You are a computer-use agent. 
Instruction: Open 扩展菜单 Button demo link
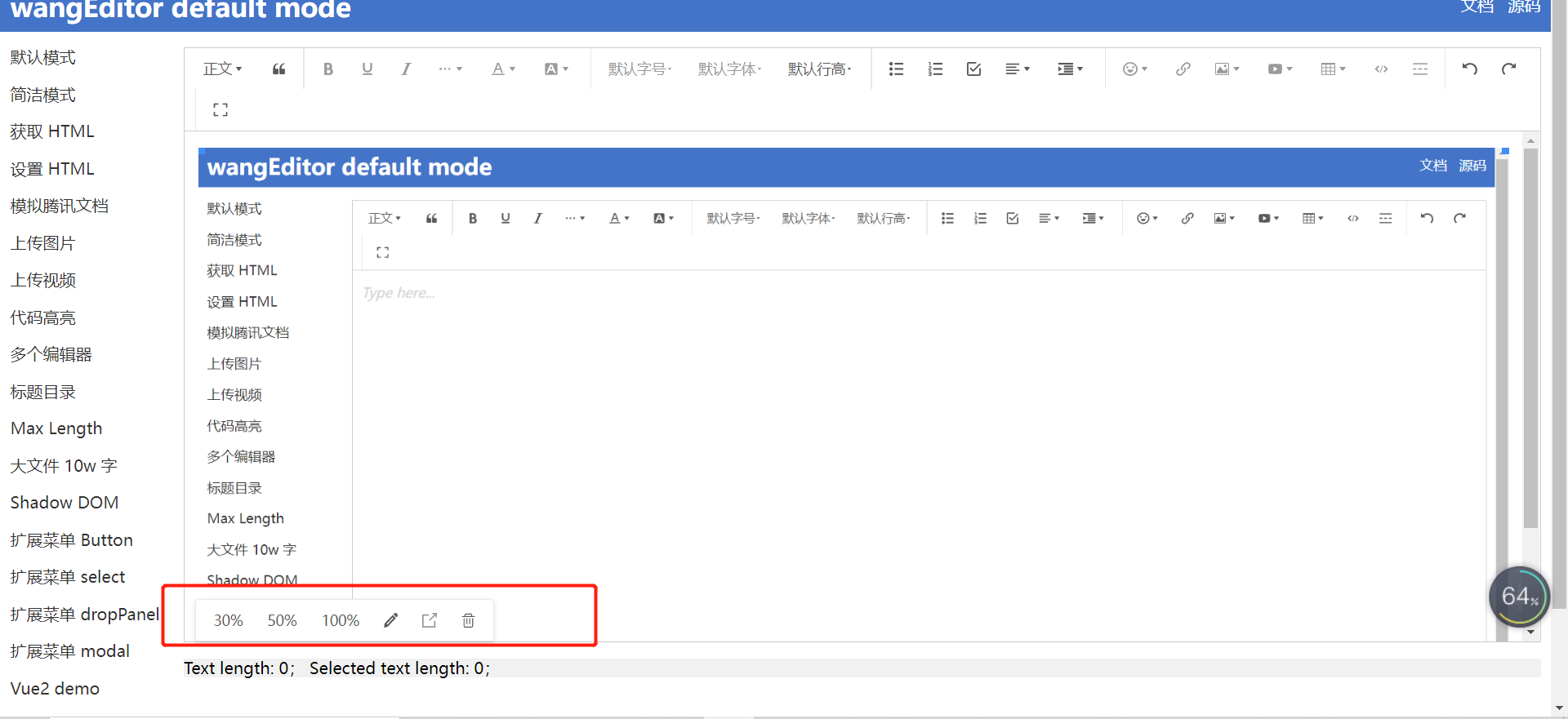coord(72,540)
